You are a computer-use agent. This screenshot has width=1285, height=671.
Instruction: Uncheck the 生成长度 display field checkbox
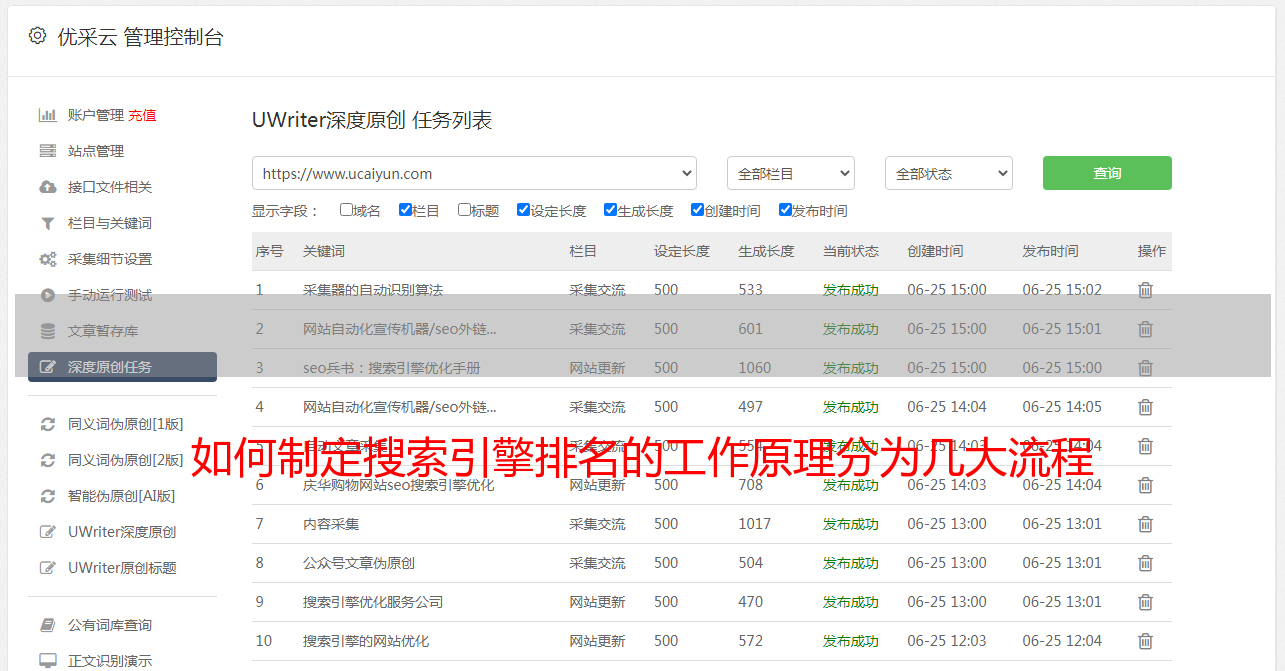pyautogui.click(x=610, y=210)
